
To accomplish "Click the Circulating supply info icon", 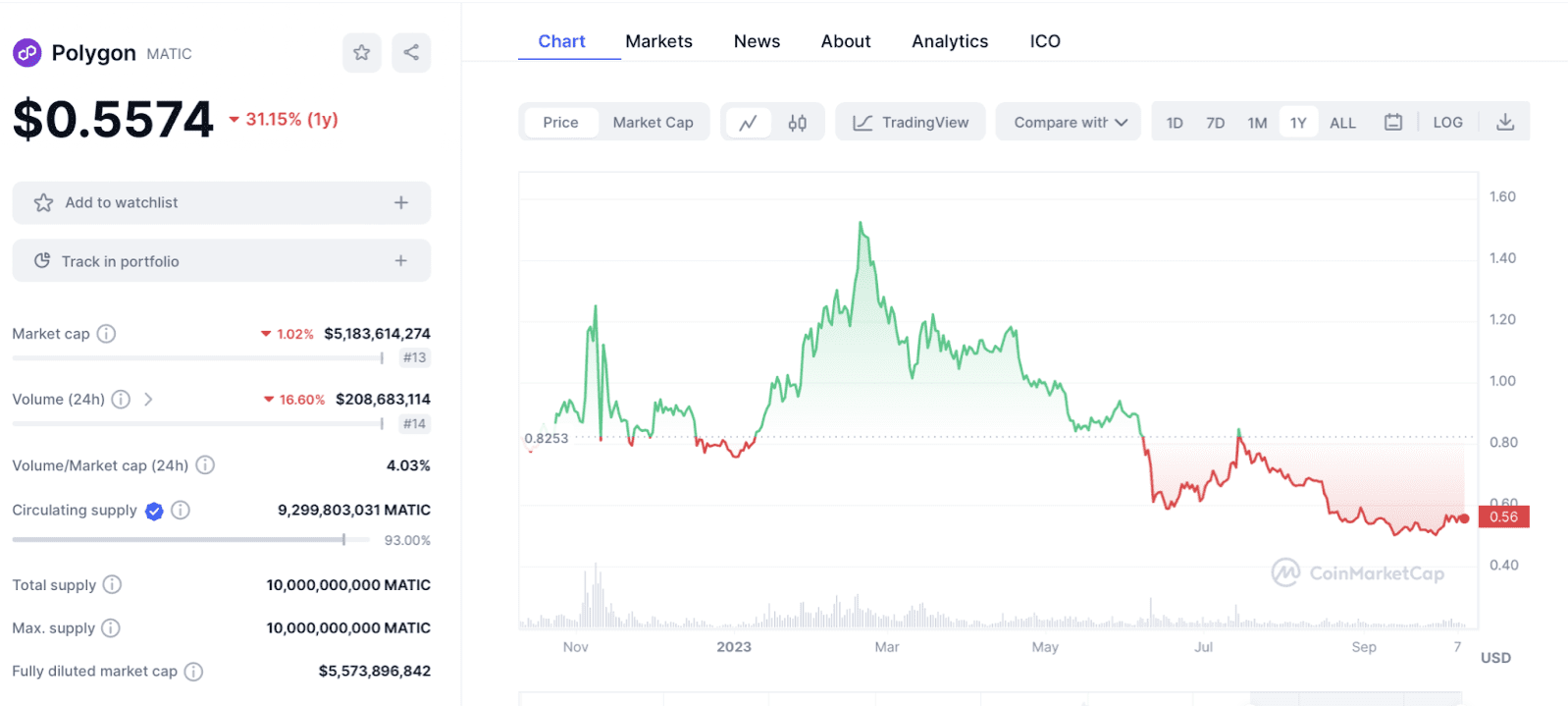I will click(x=181, y=510).
